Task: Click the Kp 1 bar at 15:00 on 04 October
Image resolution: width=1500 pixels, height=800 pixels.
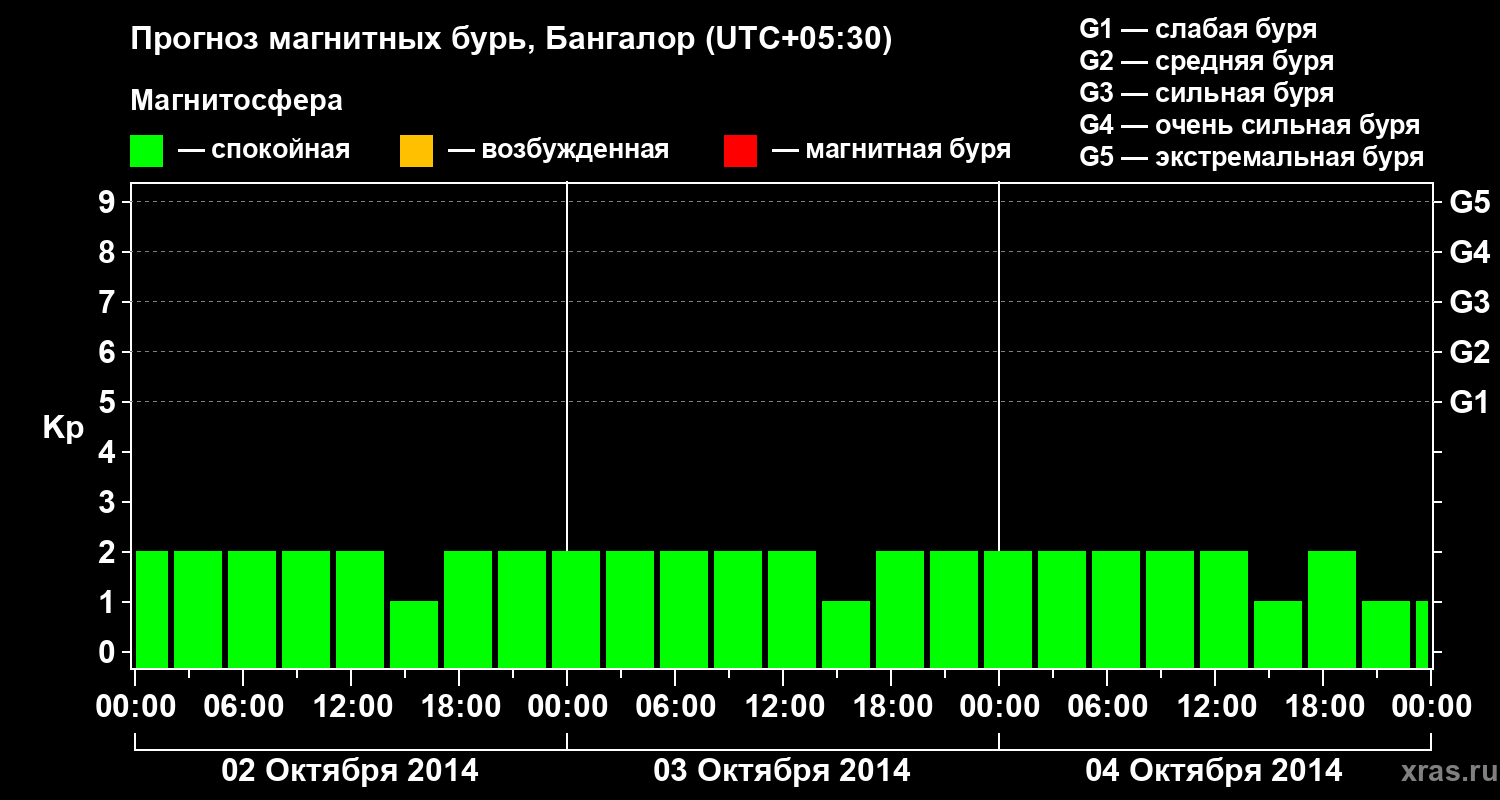Action: pos(1278,634)
